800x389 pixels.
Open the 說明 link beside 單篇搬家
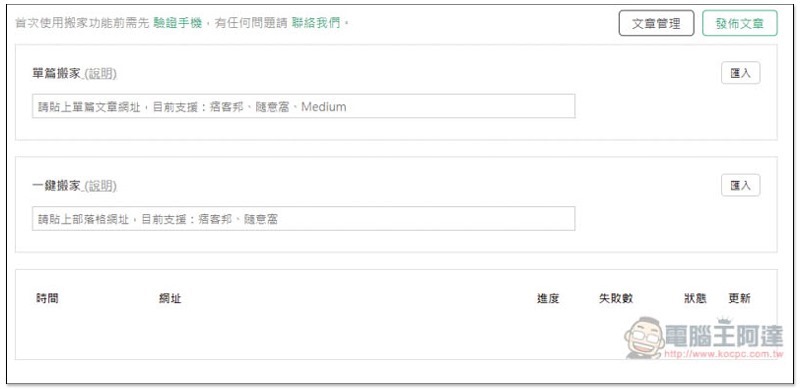[x=101, y=74]
